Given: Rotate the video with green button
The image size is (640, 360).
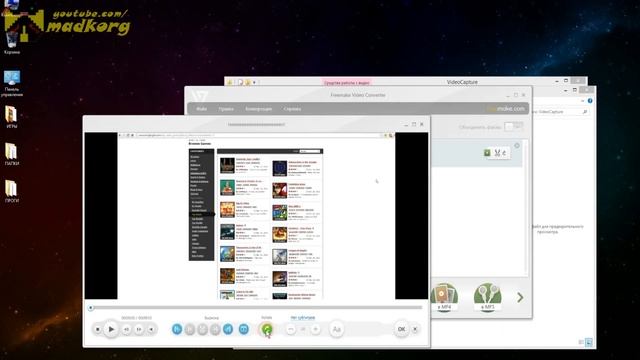Looking at the screenshot, I should click(x=267, y=329).
